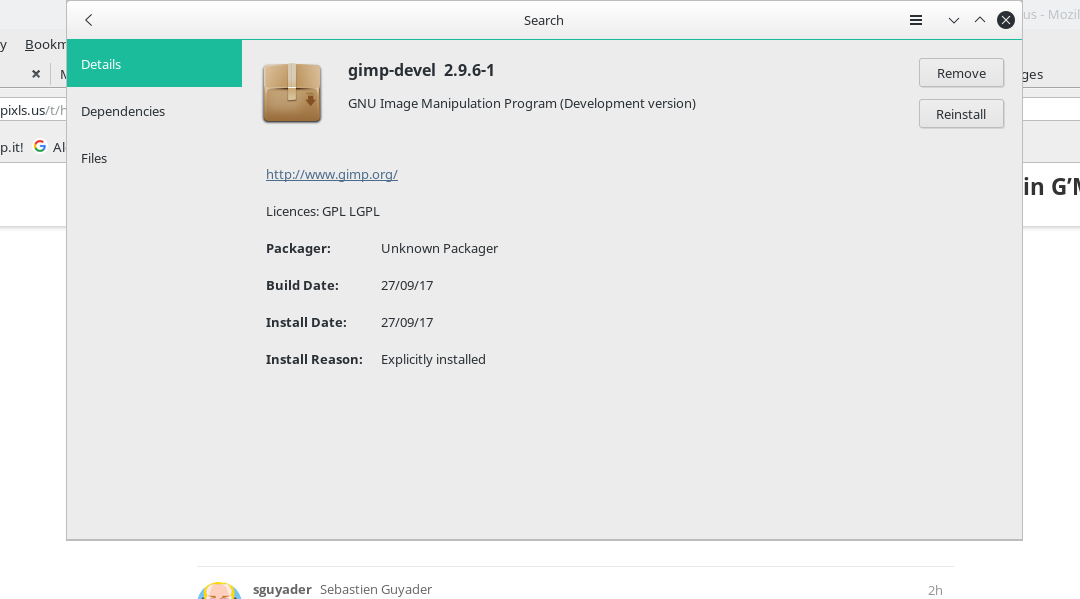Click the GNU Image Manipulation Program description
This screenshot has width=1080, height=599.
[x=521, y=103]
